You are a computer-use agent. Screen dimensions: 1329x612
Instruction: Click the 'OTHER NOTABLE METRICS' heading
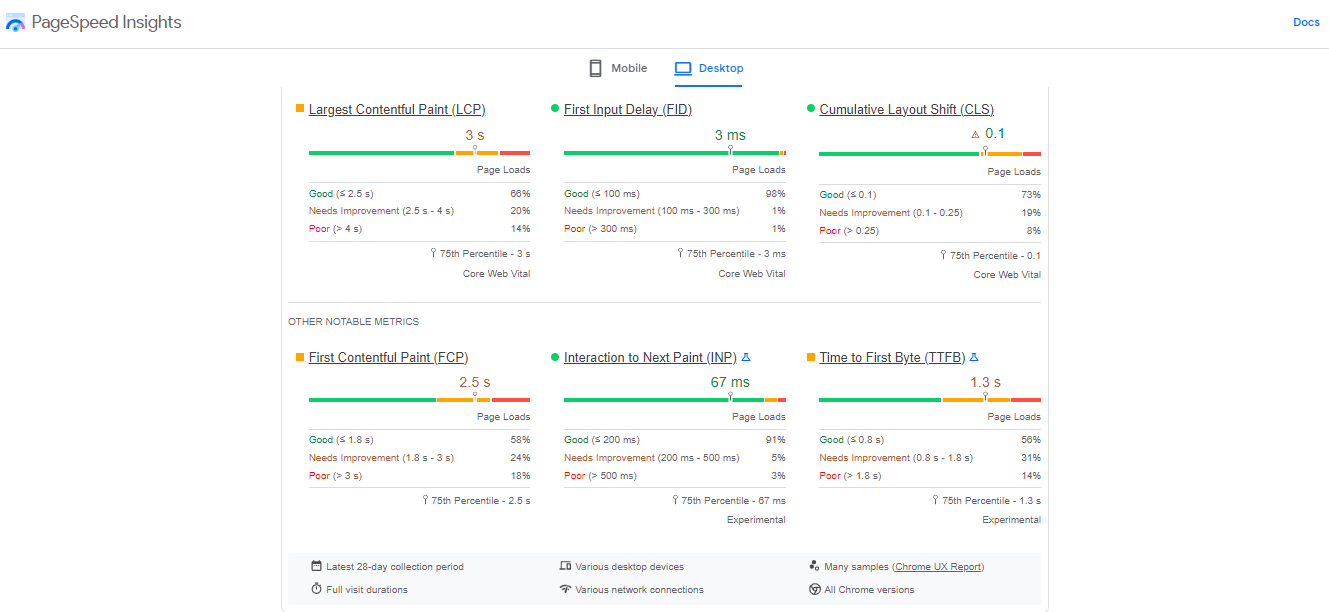coord(353,322)
